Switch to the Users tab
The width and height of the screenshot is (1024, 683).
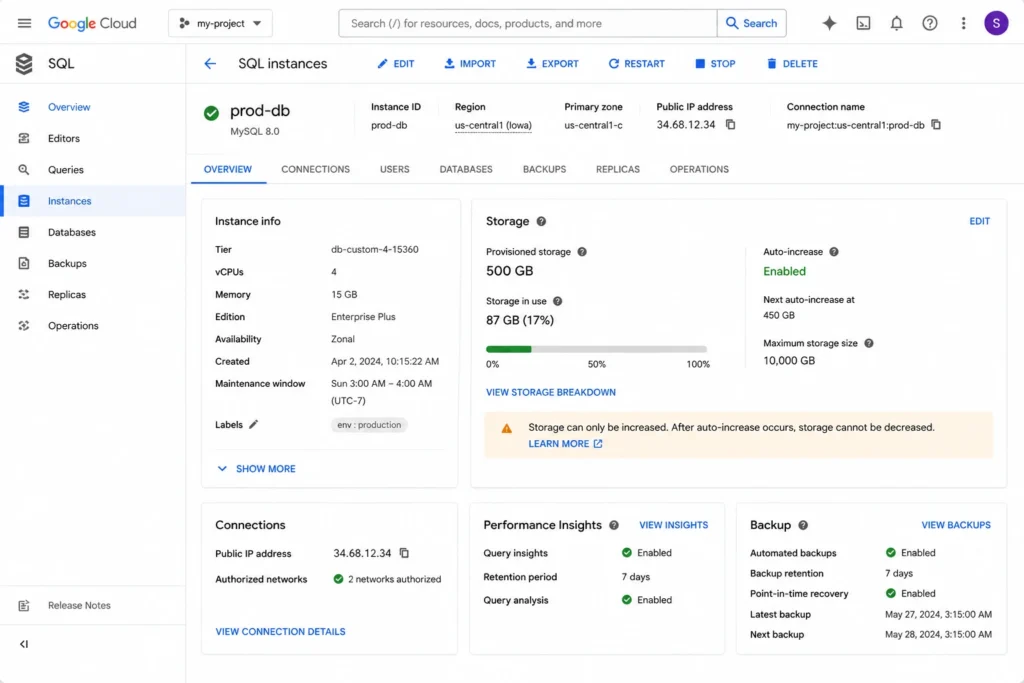394,169
